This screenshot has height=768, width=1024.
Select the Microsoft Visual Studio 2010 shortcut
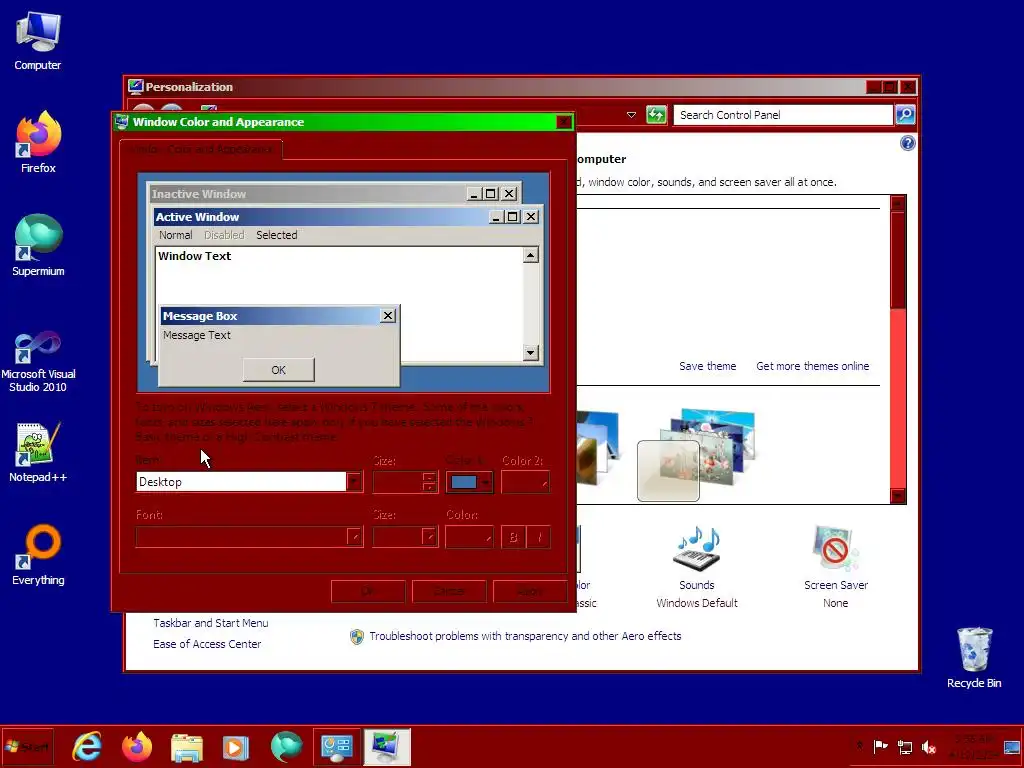[38, 361]
